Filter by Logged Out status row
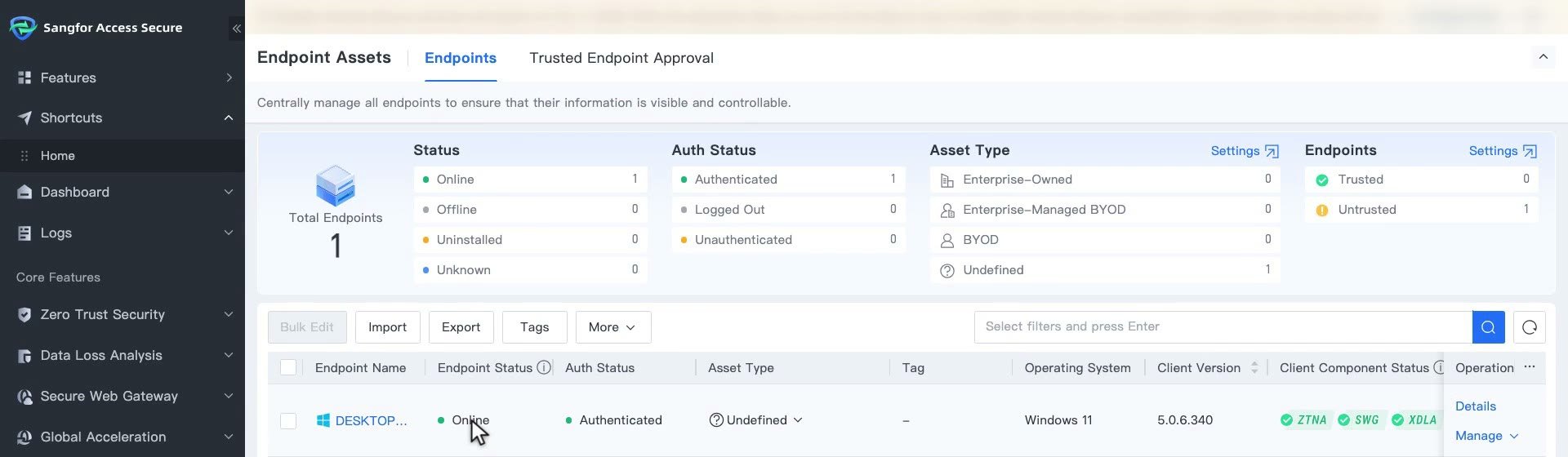Image resolution: width=1568 pixels, height=457 pixels. [x=788, y=210]
